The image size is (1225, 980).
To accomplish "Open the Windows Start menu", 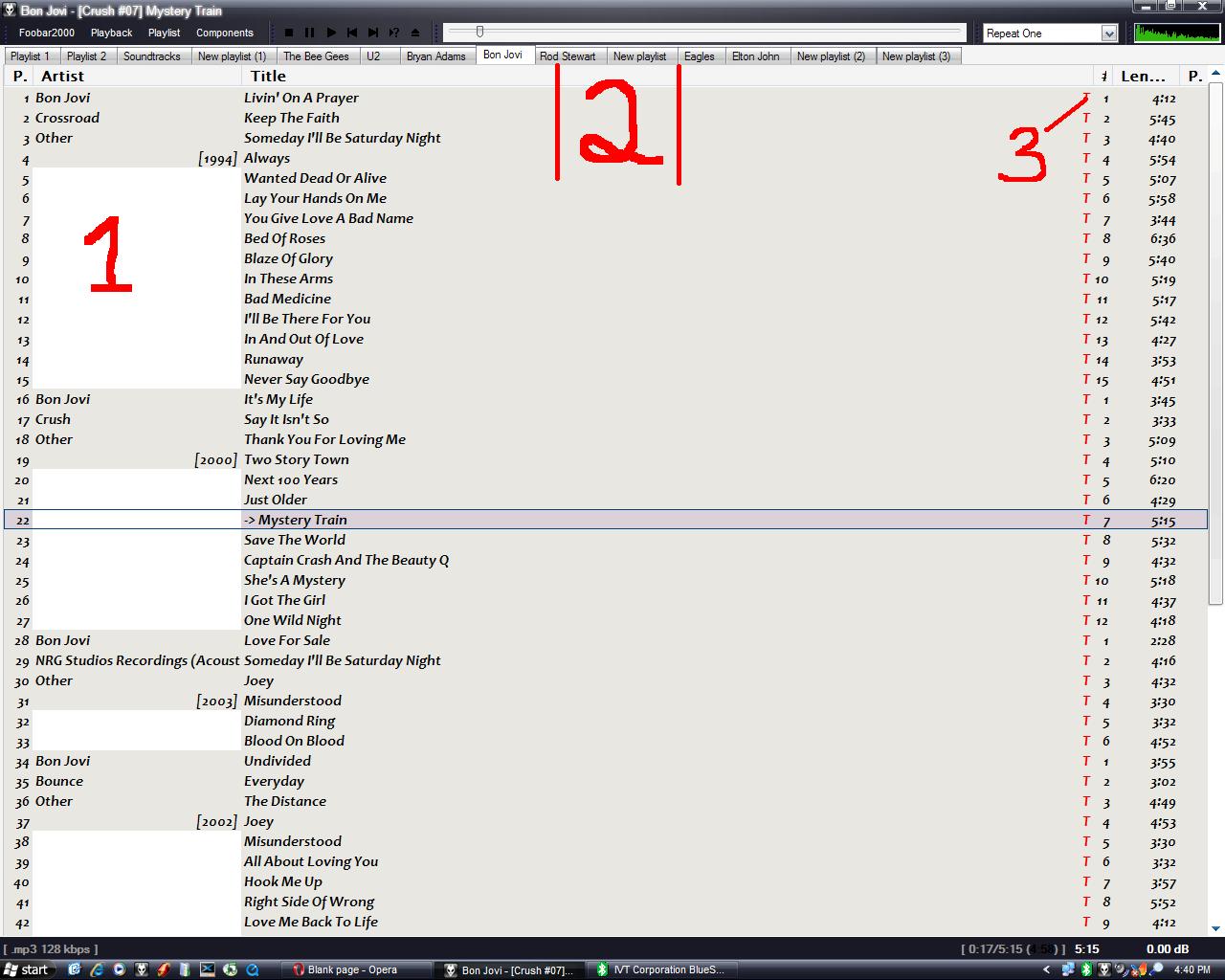I will 27,969.
